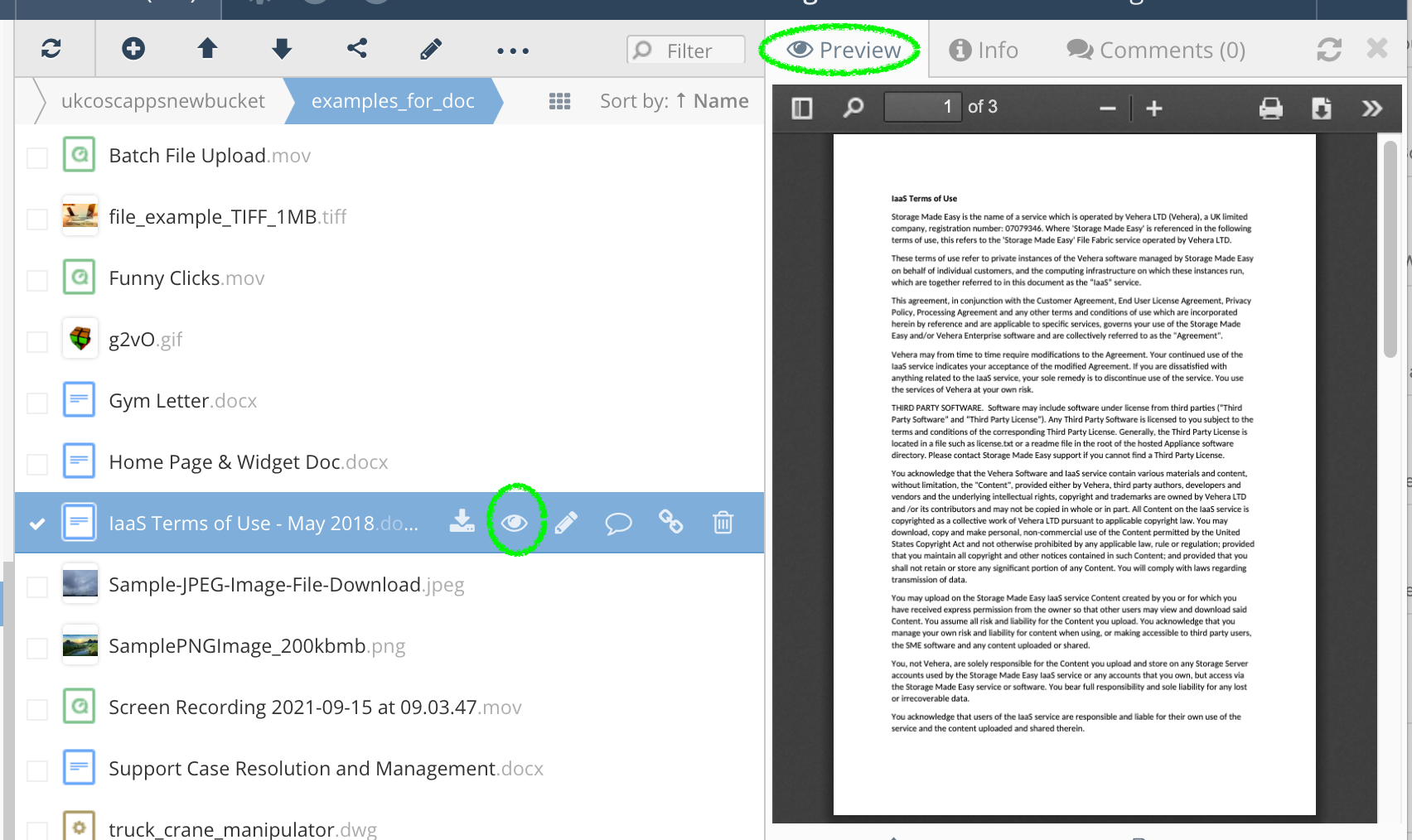The image size is (1412, 840).
Task: Delete the IaaS Terms file via trash icon
Action: point(723,523)
